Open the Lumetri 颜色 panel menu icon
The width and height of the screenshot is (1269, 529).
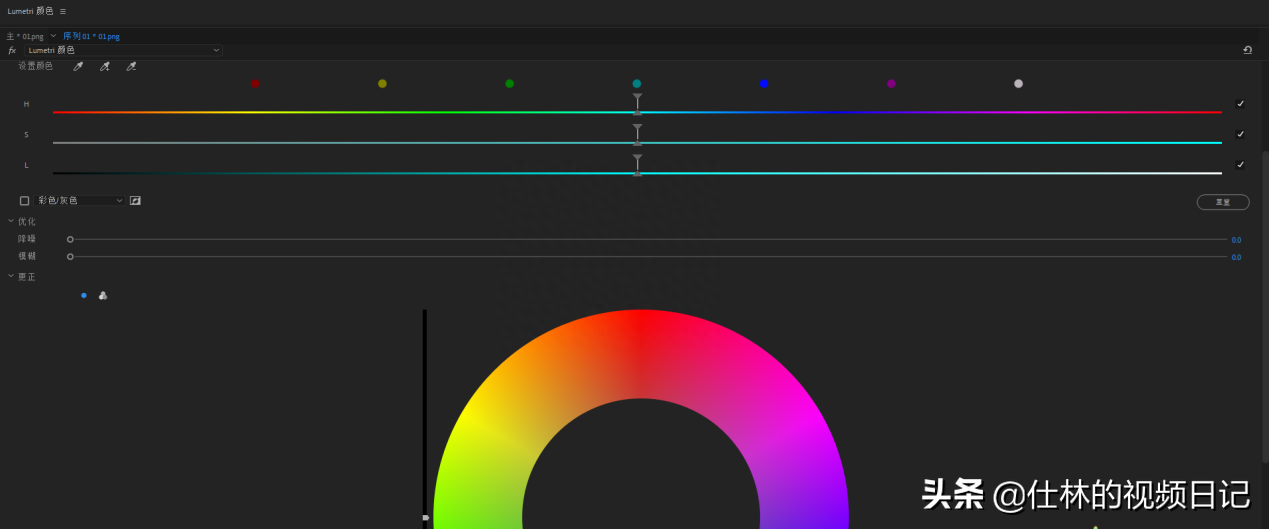63,11
